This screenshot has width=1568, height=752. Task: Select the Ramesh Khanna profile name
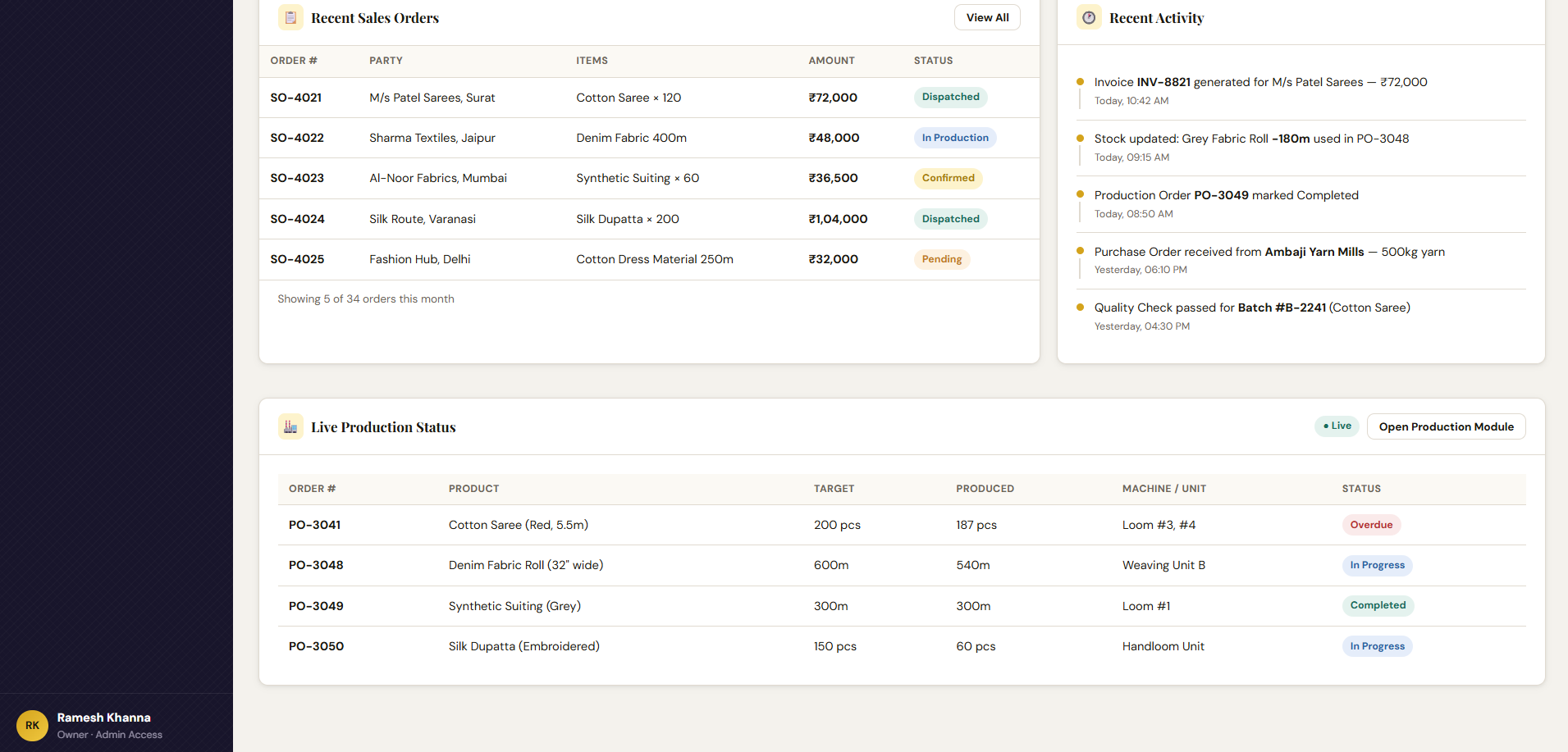pos(103,718)
